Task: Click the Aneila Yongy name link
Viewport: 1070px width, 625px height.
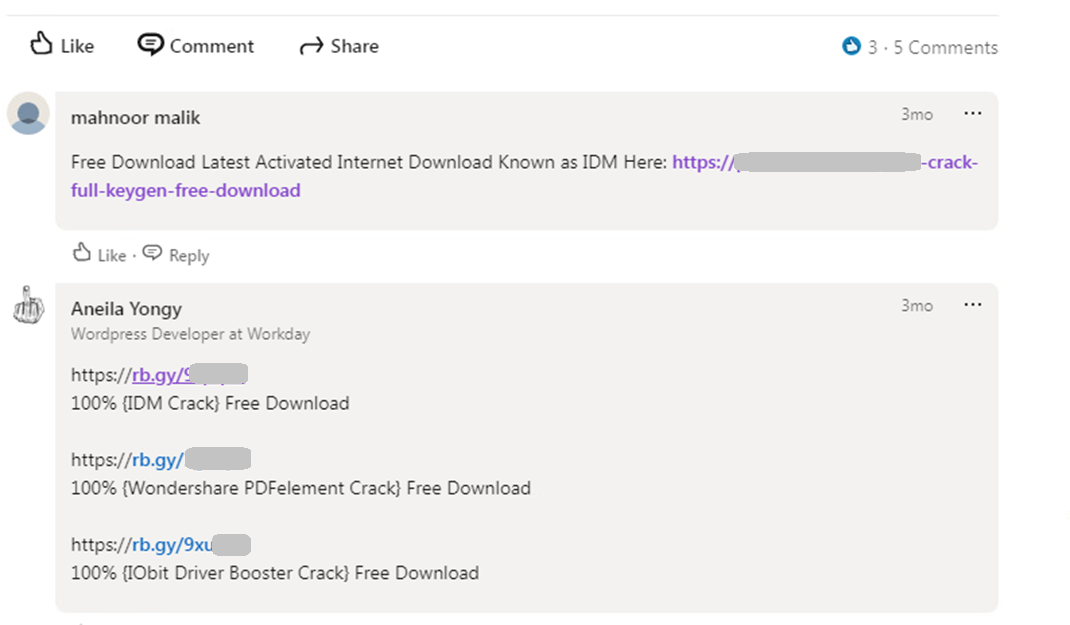Action: (x=126, y=309)
